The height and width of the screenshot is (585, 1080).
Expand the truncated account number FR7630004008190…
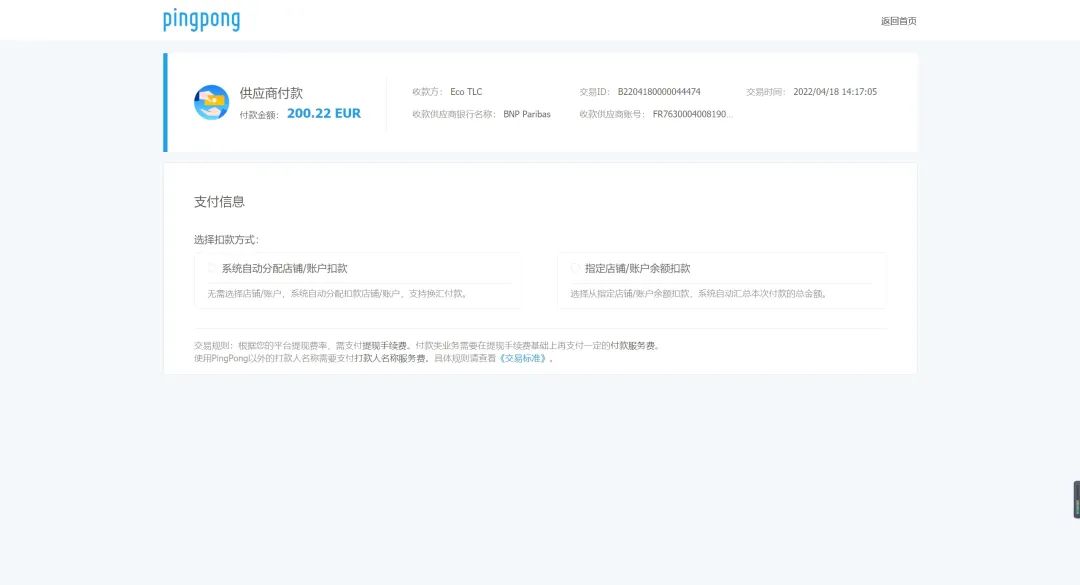[691, 114]
